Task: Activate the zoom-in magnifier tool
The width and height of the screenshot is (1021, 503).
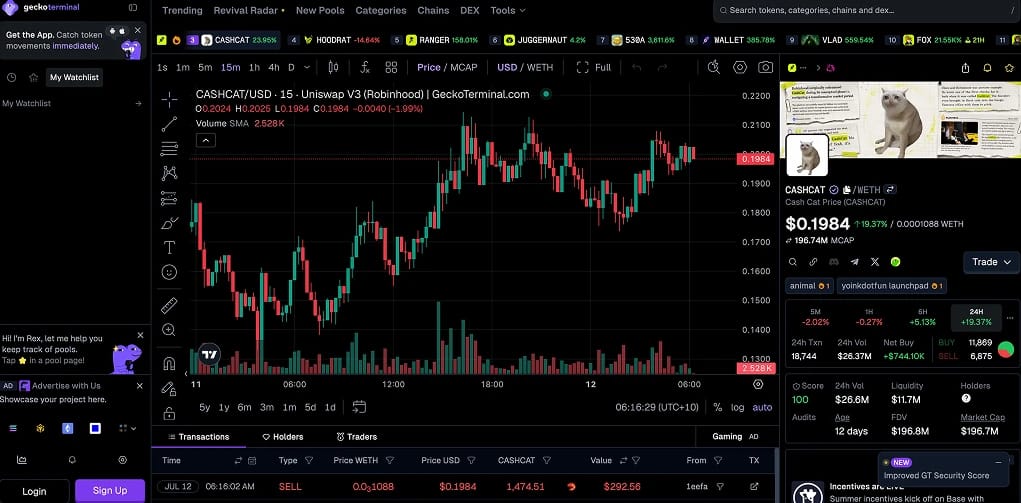Action: tap(169, 330)
